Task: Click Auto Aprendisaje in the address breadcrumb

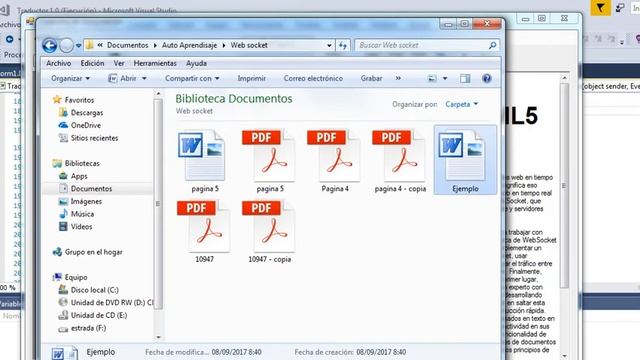Action: click(189, 45)
